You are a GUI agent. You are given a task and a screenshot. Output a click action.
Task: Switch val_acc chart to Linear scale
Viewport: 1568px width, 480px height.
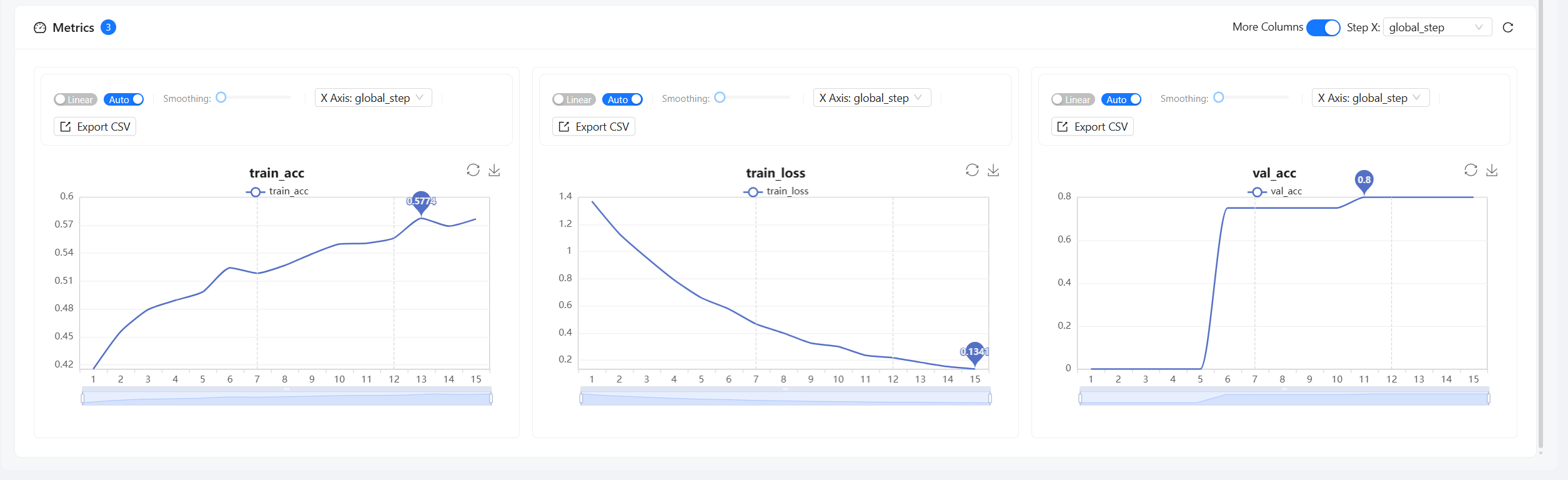1073,99
